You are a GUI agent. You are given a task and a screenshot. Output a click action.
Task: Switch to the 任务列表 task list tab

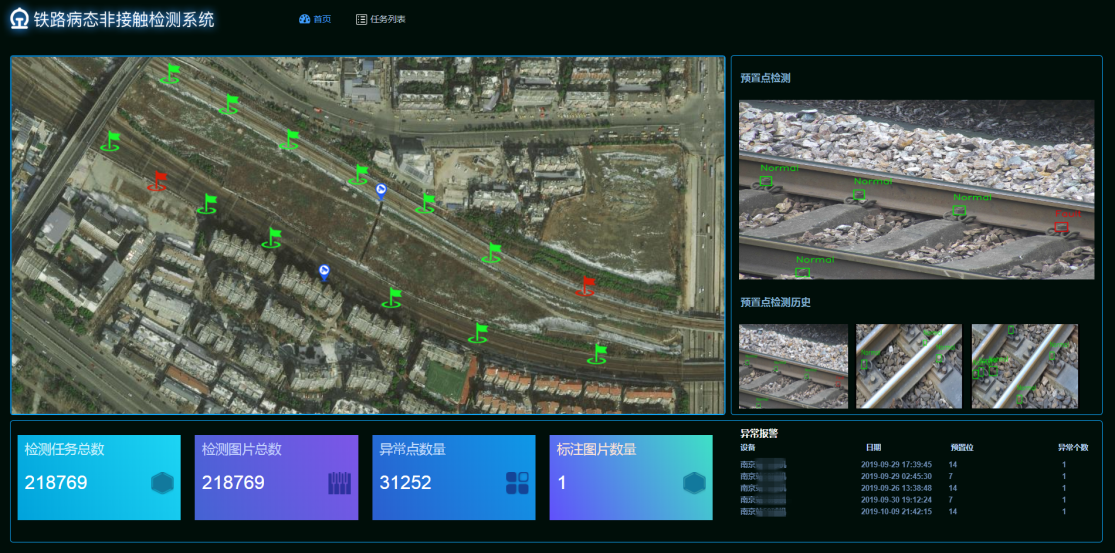[381, 20]
